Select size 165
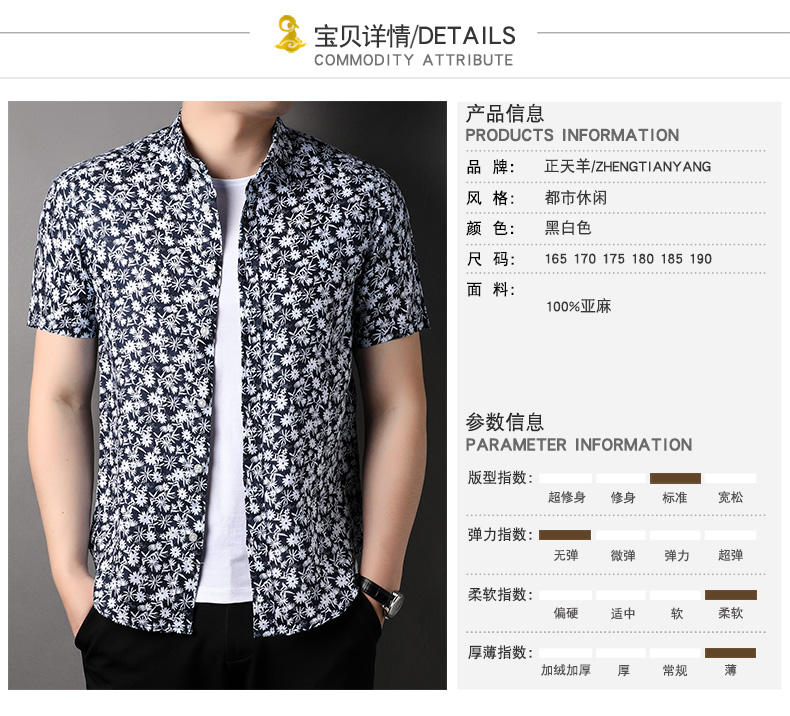Image resolution: width=790 pixels, height=716 pixels. click(x=556, y=259)
